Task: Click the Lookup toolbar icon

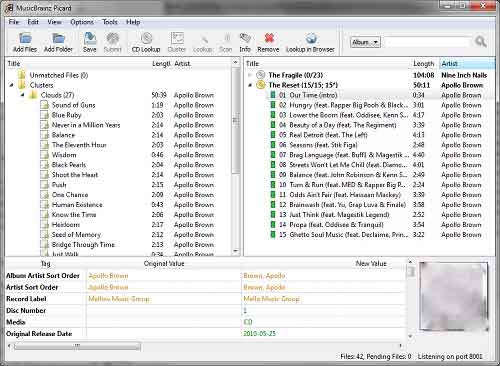Action: coord(203,39)
